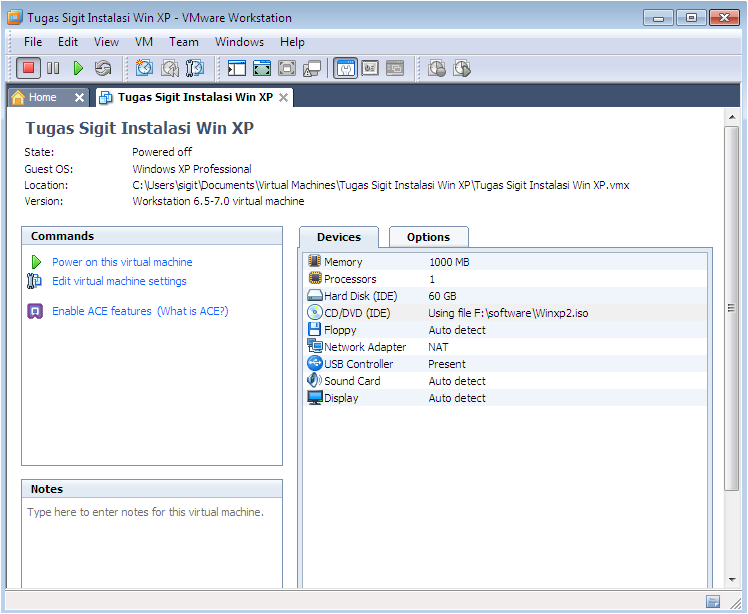The width and height of the screenshot is (748, 614).
Task: Open the View menu
Action: (106, 42)
